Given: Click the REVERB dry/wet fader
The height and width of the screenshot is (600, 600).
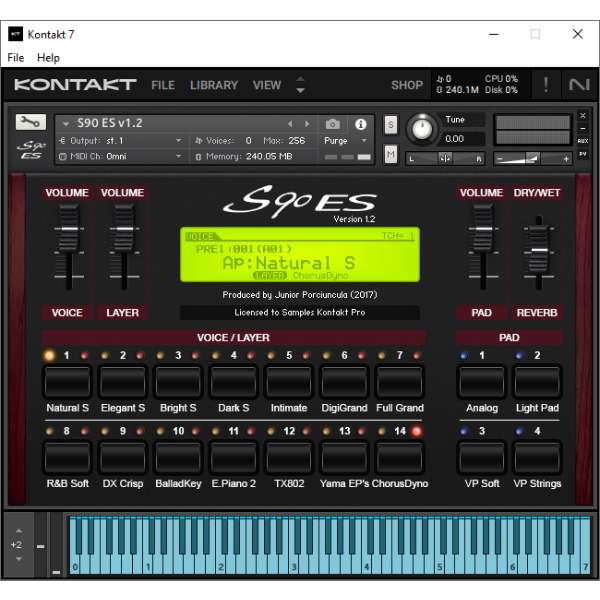Looking at the screenshot, I should point(539,249).
